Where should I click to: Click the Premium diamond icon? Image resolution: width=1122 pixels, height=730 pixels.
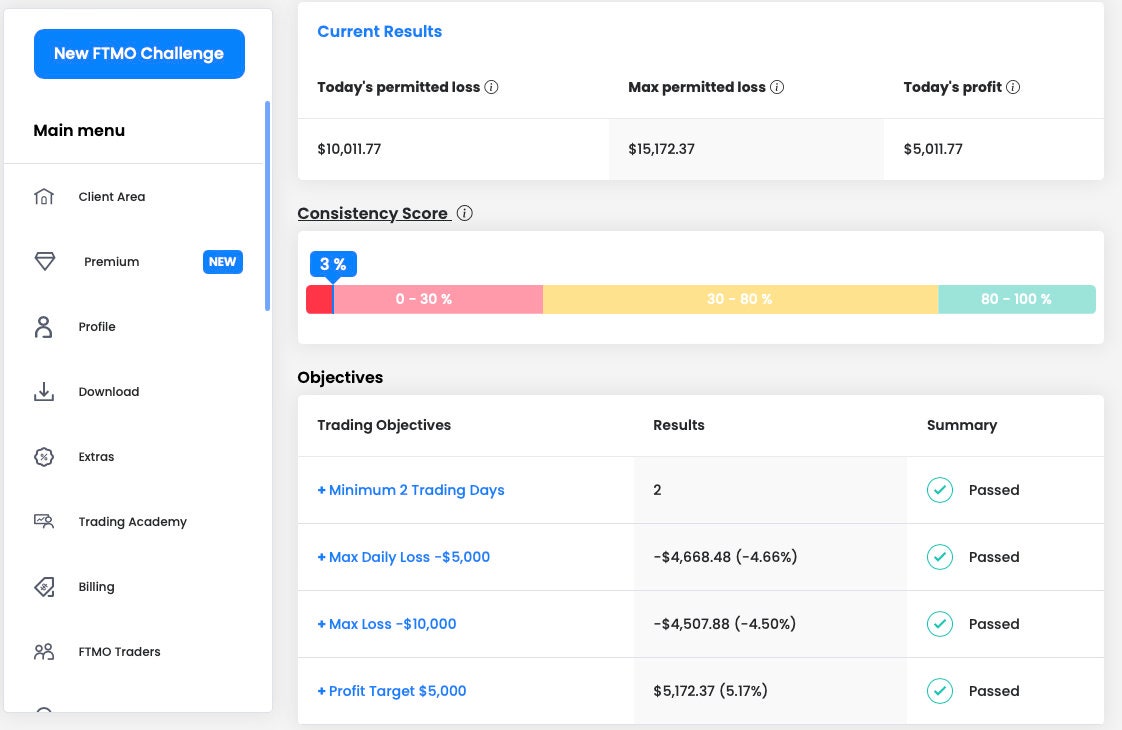tap(44, 261)
